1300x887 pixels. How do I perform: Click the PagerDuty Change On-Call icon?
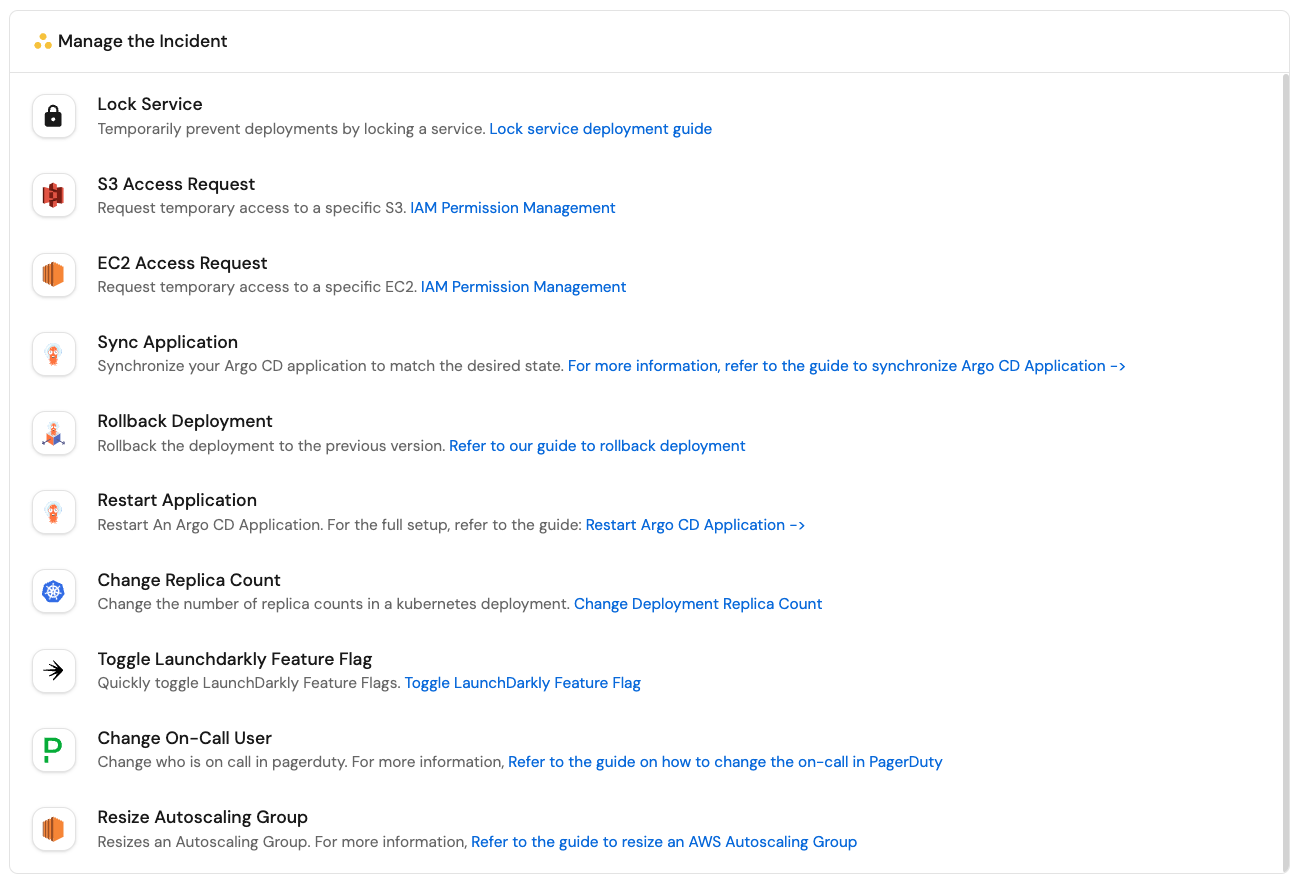pyautogui.click(x=54, y=750)
